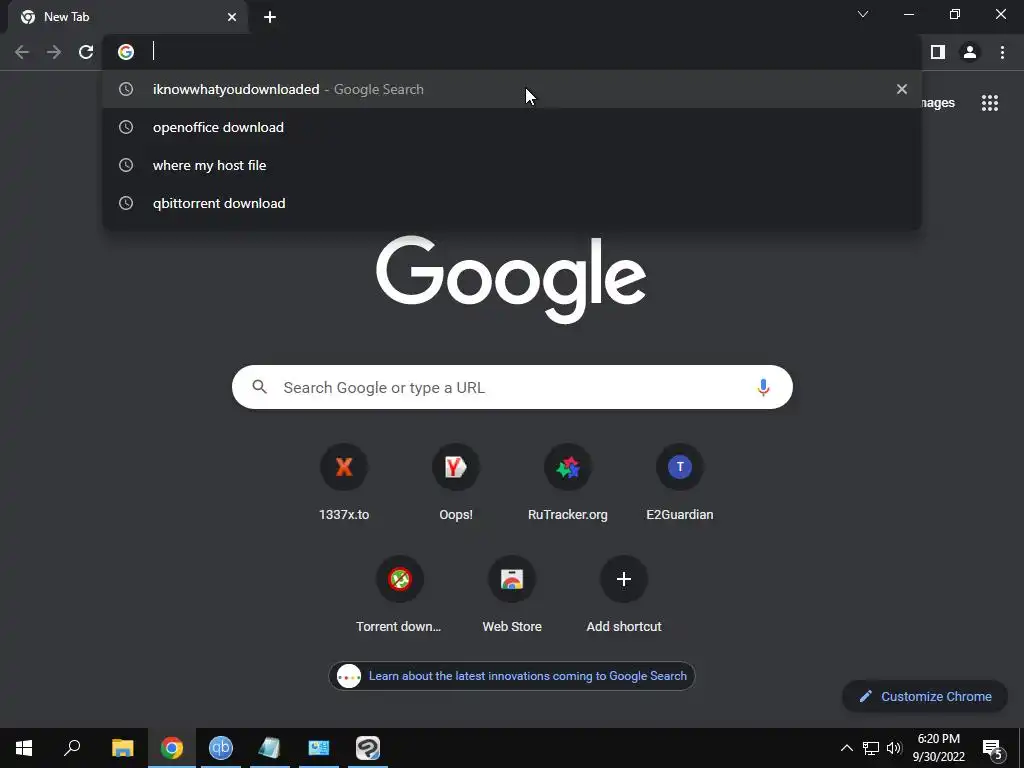The image size is (1024, 768).
Task: Select where my host file suggestion
Action: point(512,165)
